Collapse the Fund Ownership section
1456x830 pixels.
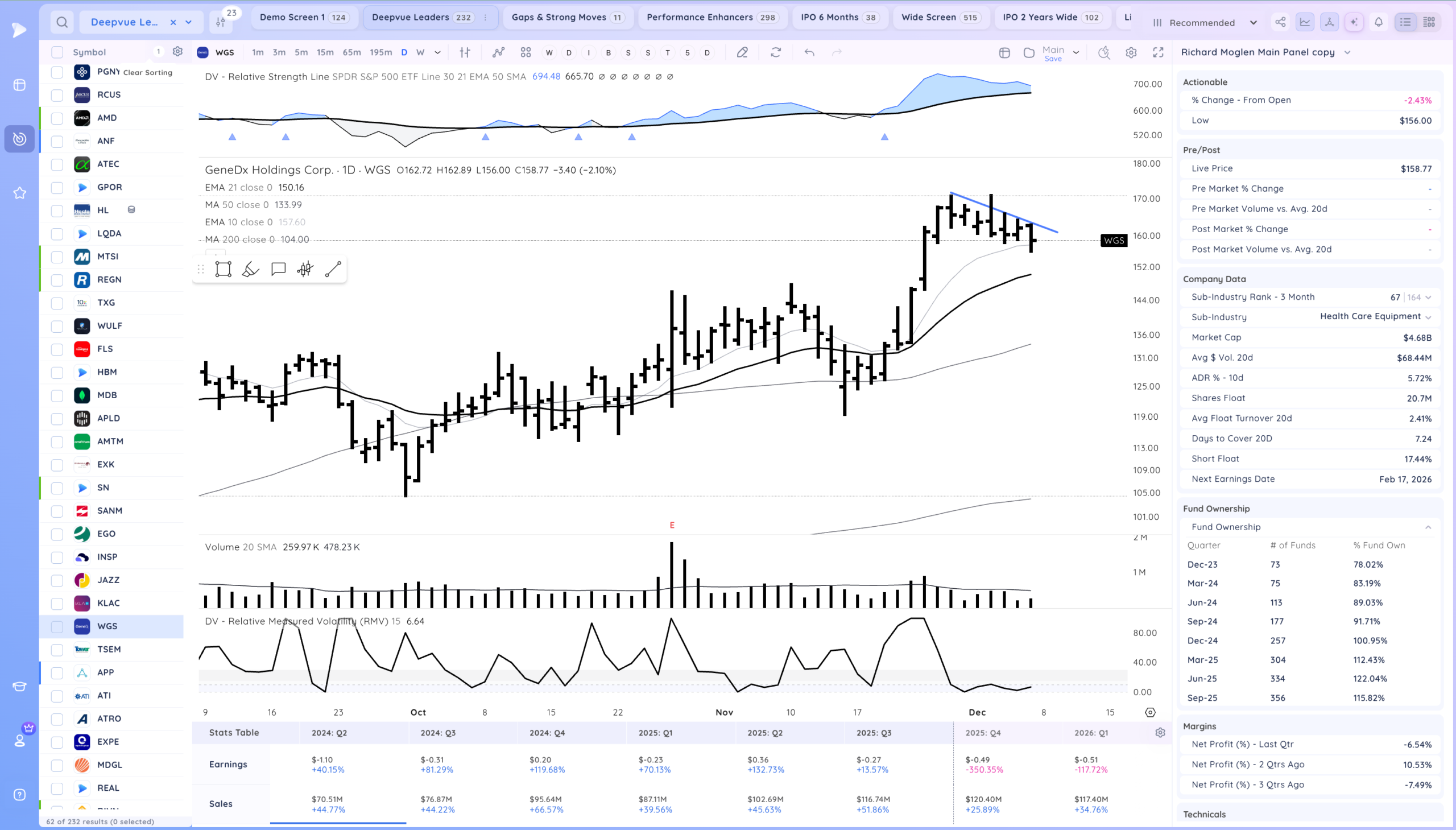1428,527
